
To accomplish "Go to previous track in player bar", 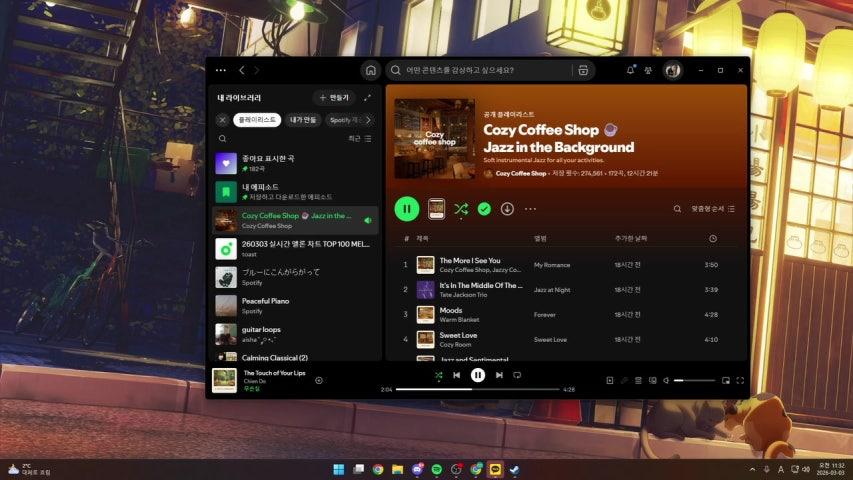I will [457, 375].
